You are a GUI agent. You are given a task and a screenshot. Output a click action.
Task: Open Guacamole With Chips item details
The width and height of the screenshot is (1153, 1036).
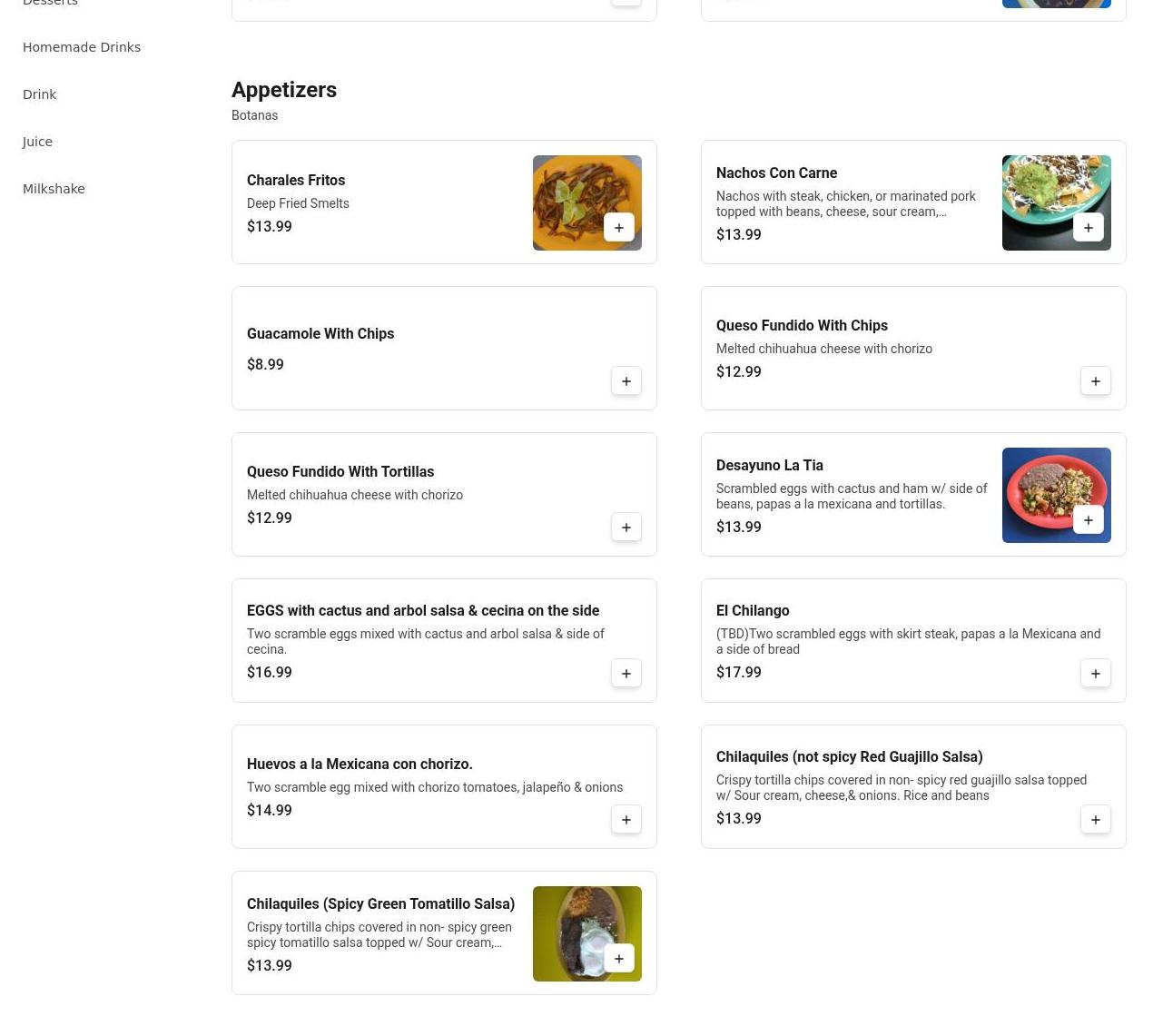pos(320,334)
